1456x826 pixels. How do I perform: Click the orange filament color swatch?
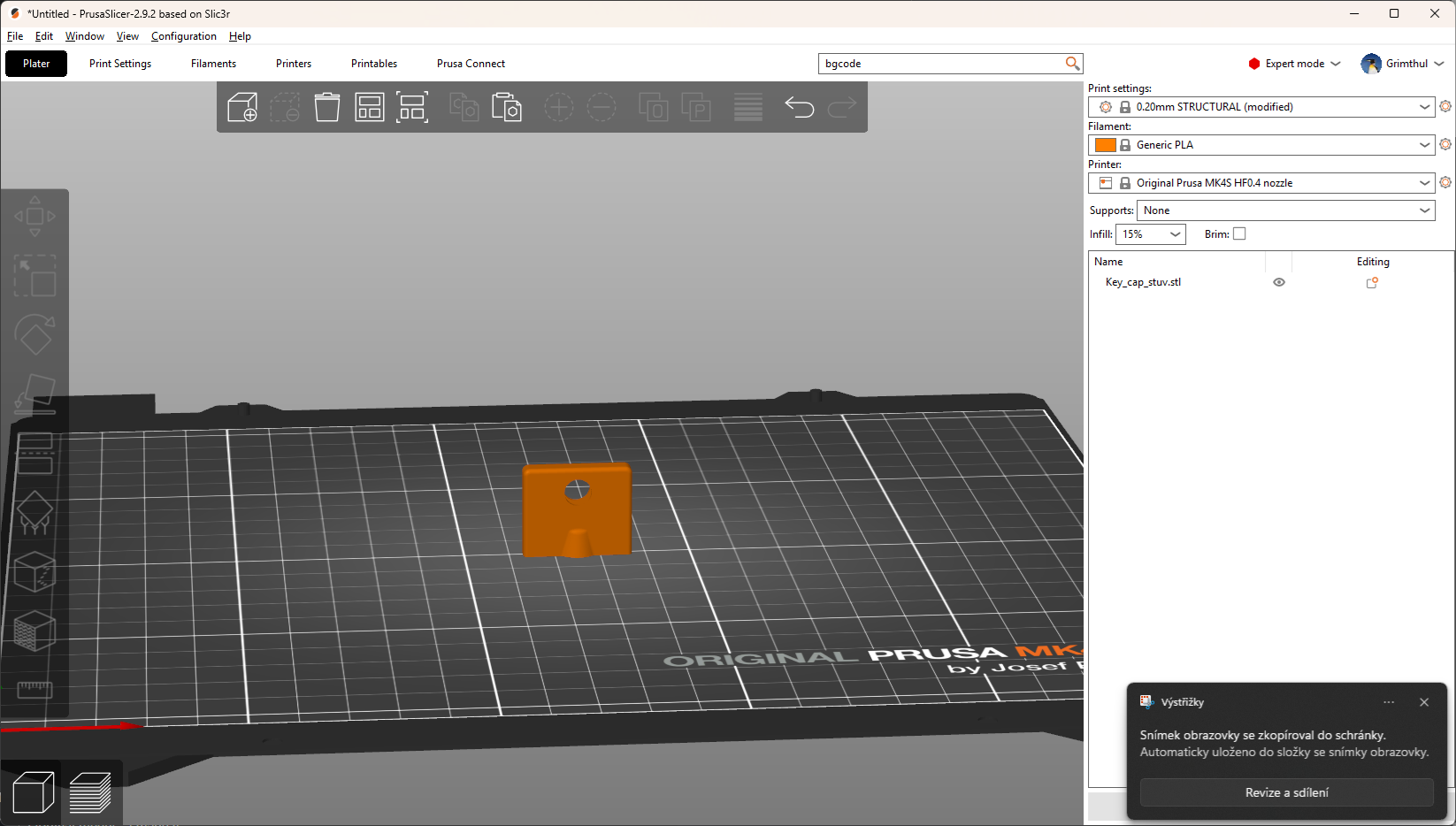point(1106,145)
